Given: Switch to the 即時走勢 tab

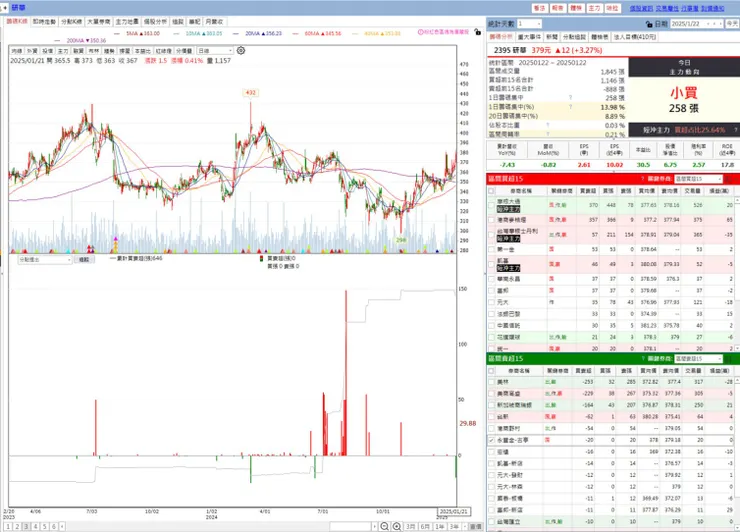Looking at the screenshot, I should 44,22.
